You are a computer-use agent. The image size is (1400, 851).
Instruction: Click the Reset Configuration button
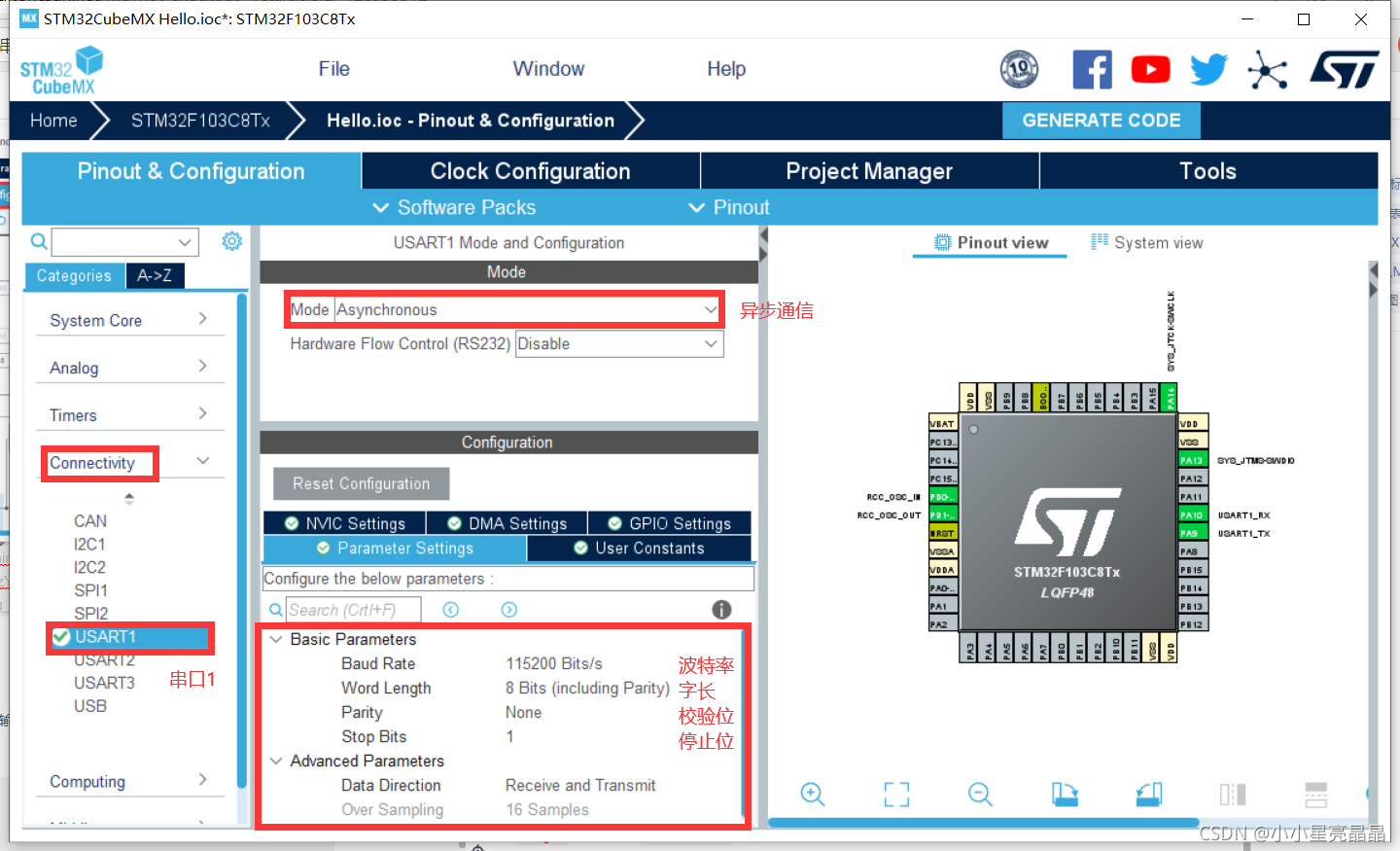[361, 483]
